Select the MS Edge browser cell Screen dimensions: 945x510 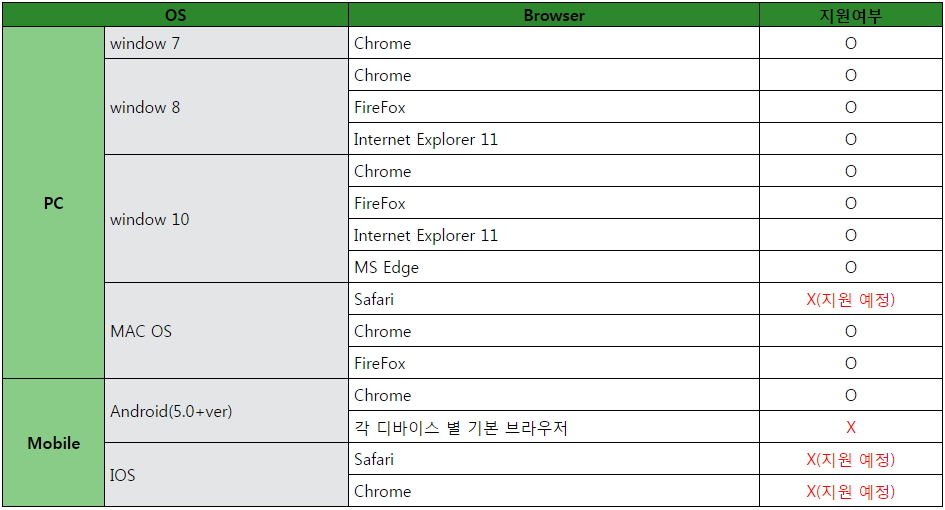pyautogui.click(x=554, y=267)
